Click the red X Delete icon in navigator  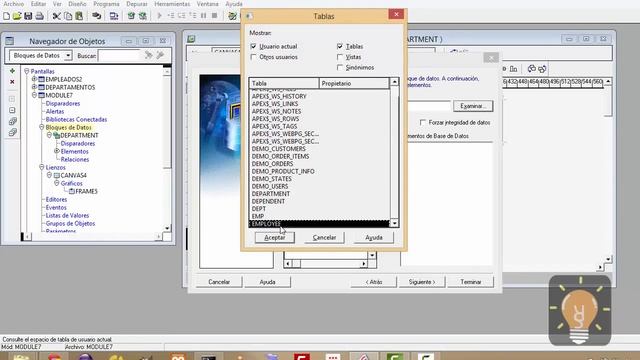12,82
